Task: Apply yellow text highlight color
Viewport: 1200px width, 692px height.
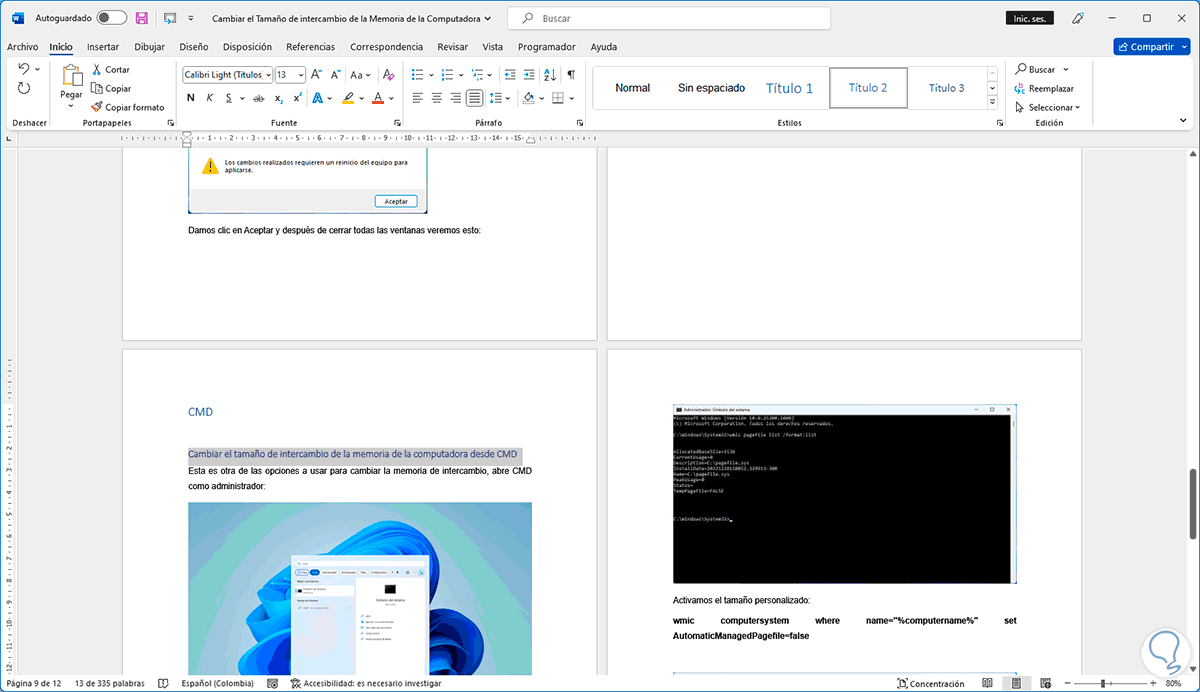Action: click(348, 98)
